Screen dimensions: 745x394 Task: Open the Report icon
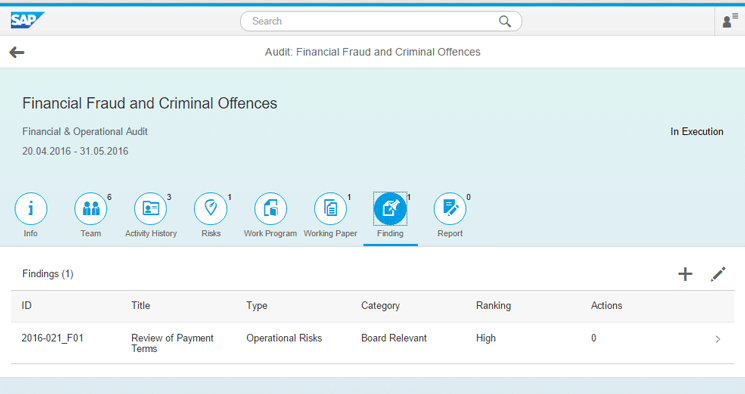(450, 209)
